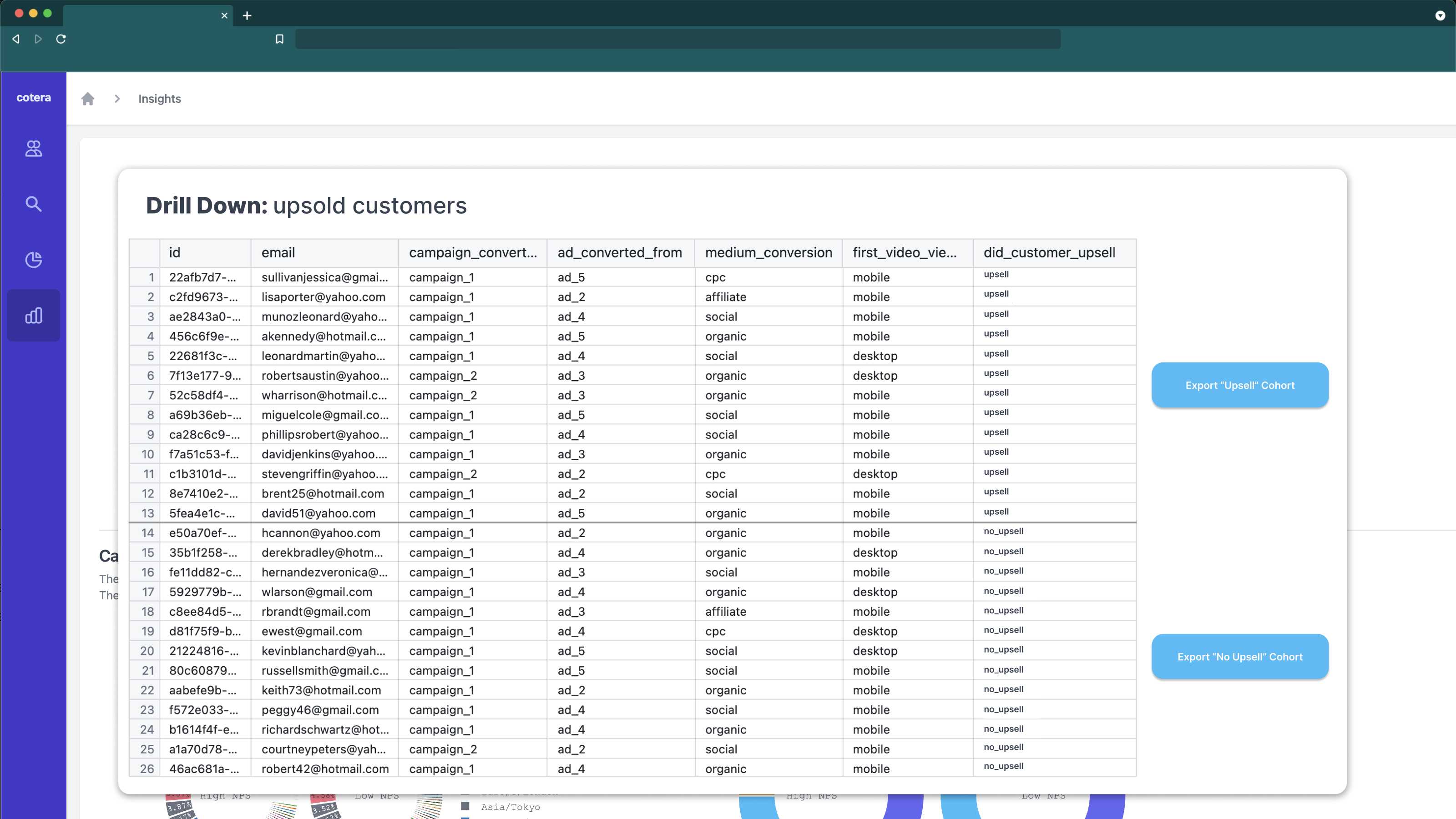Click the bookmark icon beside the address bar
The width and height of the screenshot is (1456, 819).
coord(279,39)
